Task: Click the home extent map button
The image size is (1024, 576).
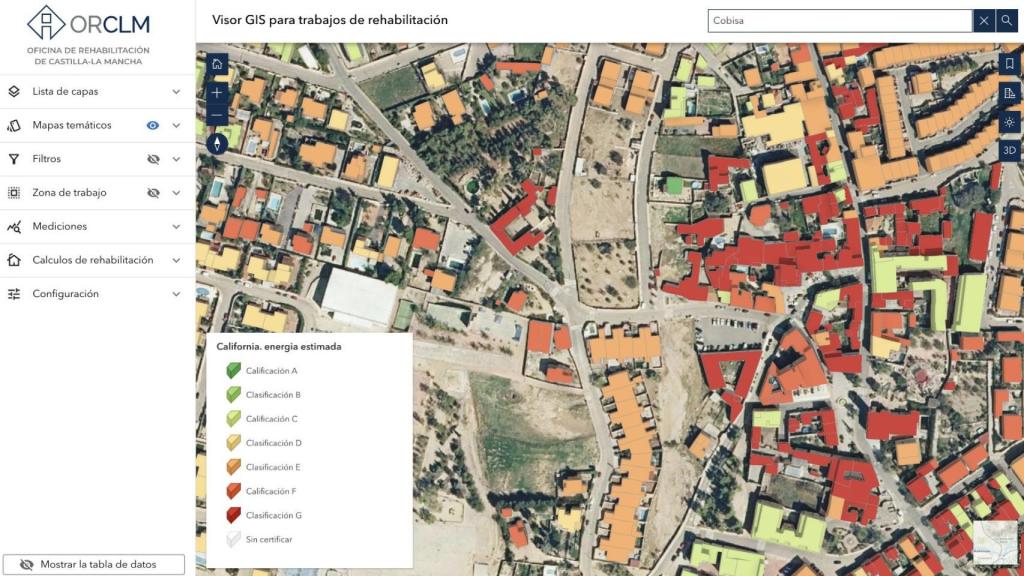Action: click(x=217, y=65)
